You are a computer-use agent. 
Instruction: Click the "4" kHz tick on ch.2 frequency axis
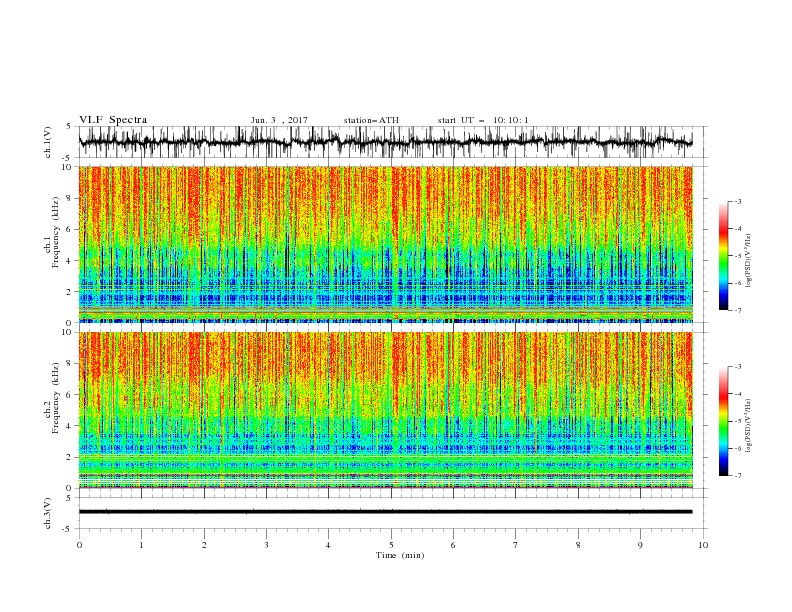70,426
